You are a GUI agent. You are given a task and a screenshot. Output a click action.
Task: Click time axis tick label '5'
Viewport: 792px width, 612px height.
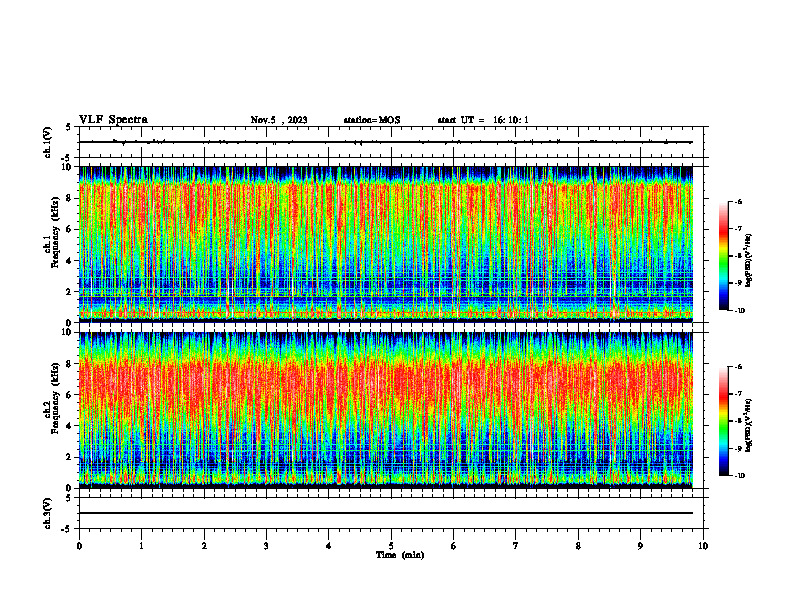[x=391, y=546]
